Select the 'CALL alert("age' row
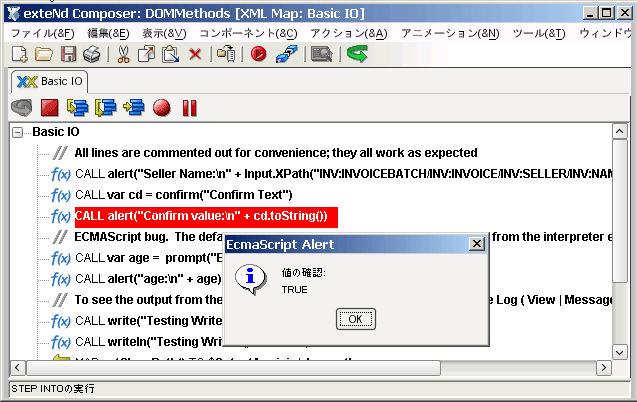This screenshot has height=402, width=637. click(148, 279)
